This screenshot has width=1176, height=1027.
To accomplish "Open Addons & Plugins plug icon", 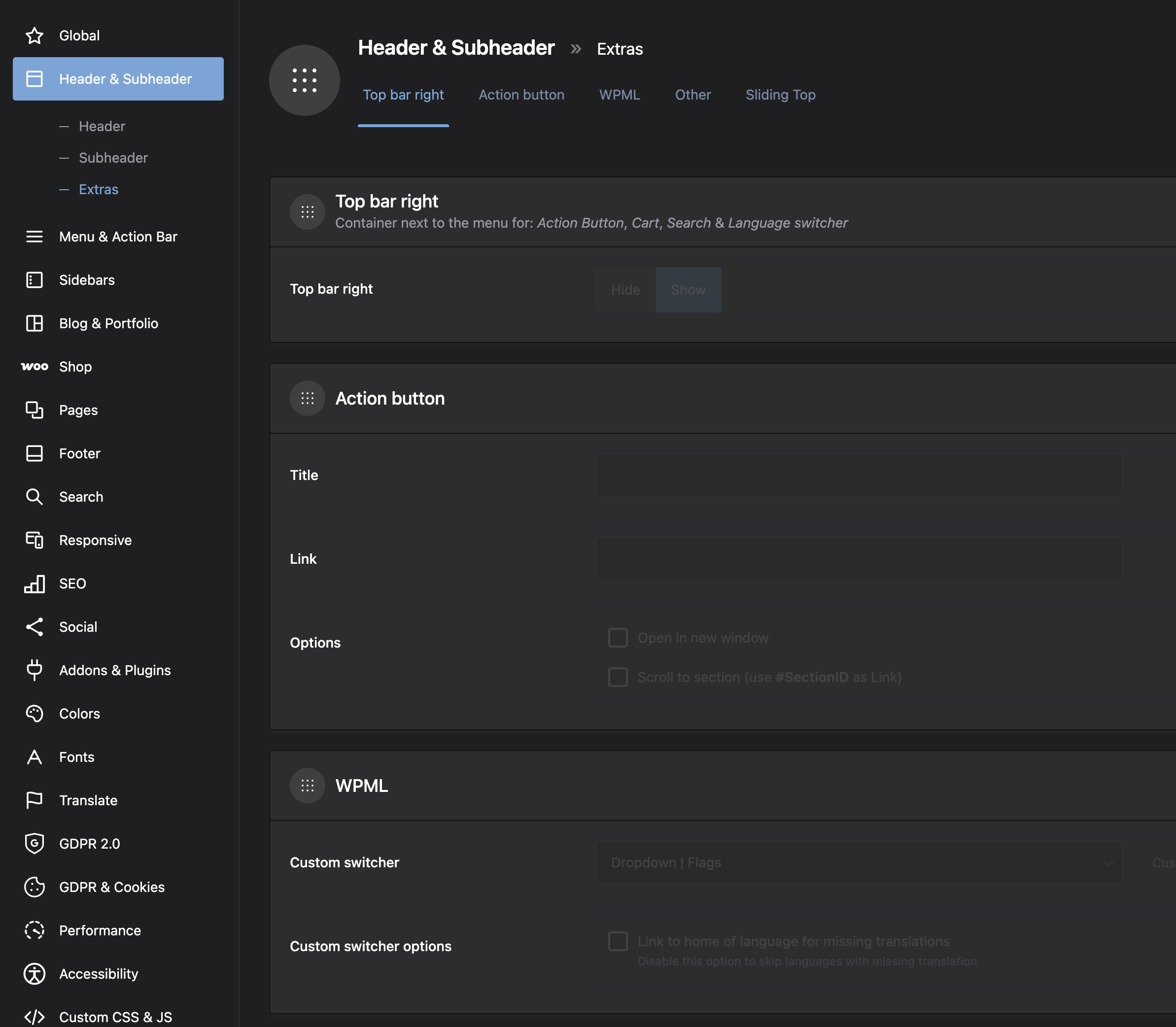I will tap(35, 670).
